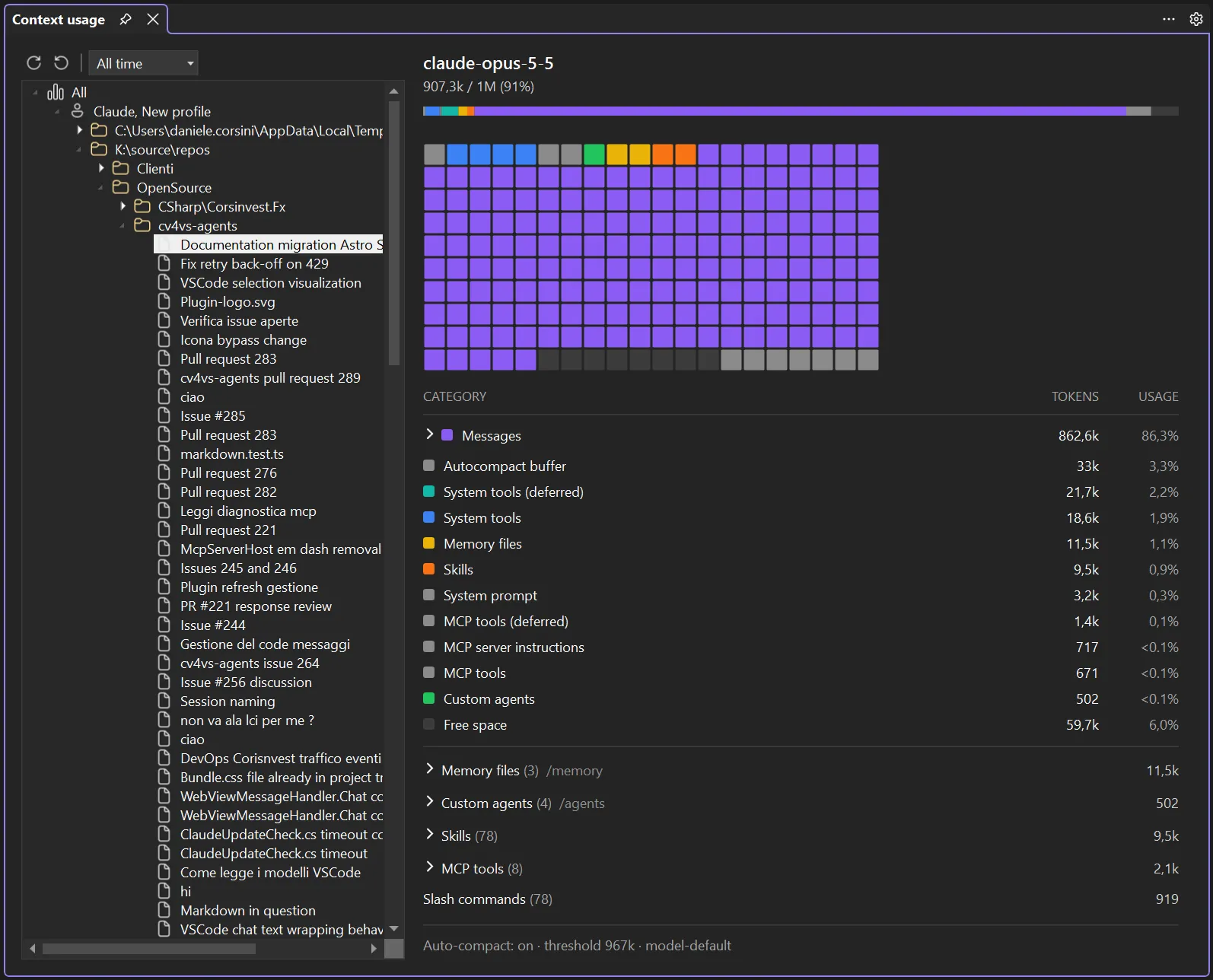
Task: Click the context usage progress bar
Action: pos(801,111)
